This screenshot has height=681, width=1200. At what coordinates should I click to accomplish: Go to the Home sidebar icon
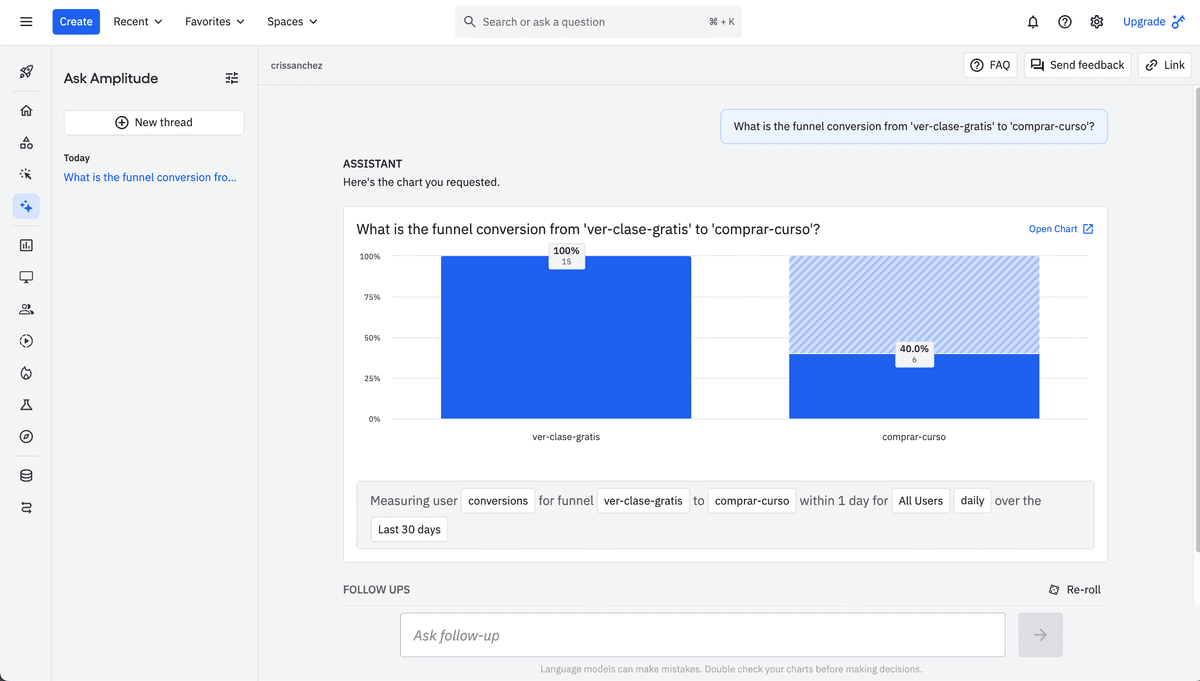(x=26, y=111)
